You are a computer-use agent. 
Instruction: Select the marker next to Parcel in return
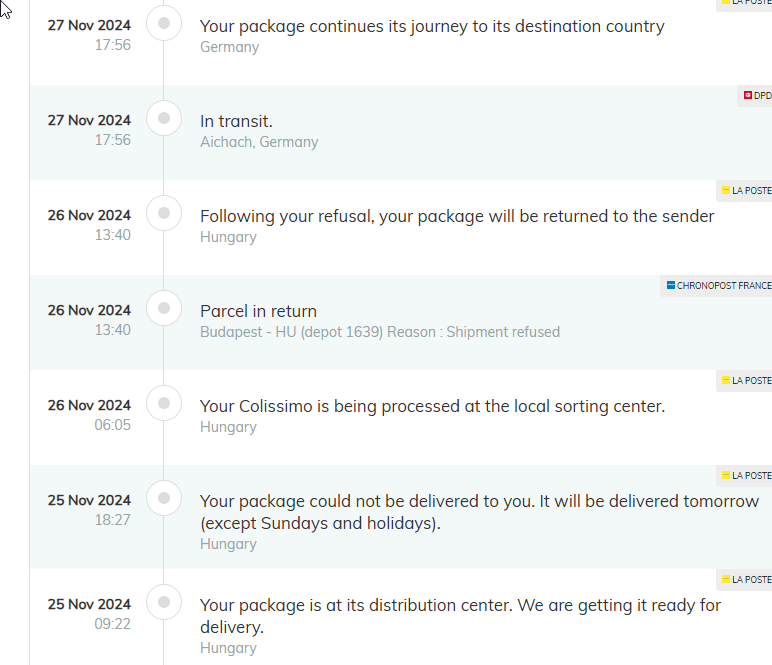click(164, 308)
